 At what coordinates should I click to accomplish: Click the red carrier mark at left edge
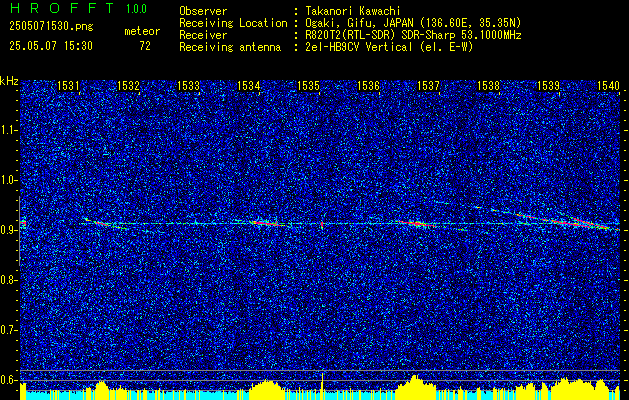[x=23, y=223]
